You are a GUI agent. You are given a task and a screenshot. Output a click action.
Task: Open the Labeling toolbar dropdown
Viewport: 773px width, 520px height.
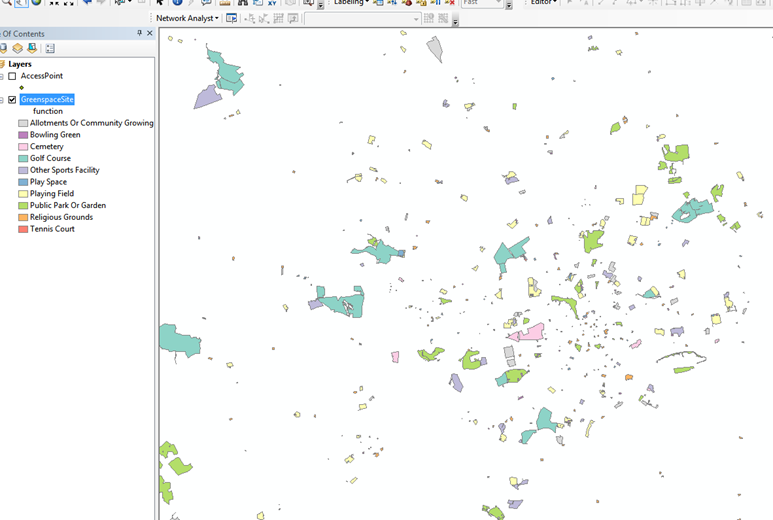pos(351,2)
